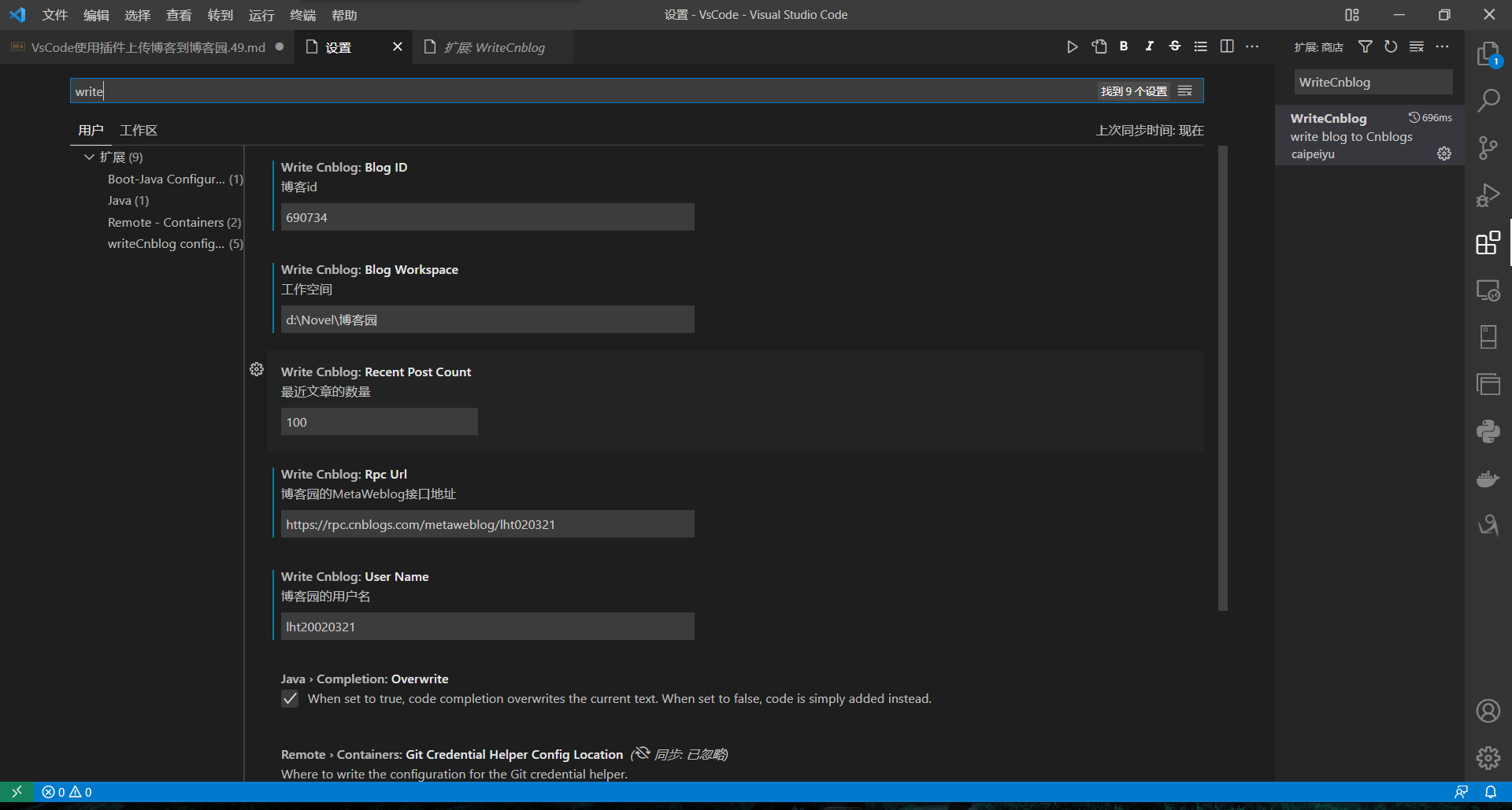Open the Python activity bar view

click(1488, 431)
